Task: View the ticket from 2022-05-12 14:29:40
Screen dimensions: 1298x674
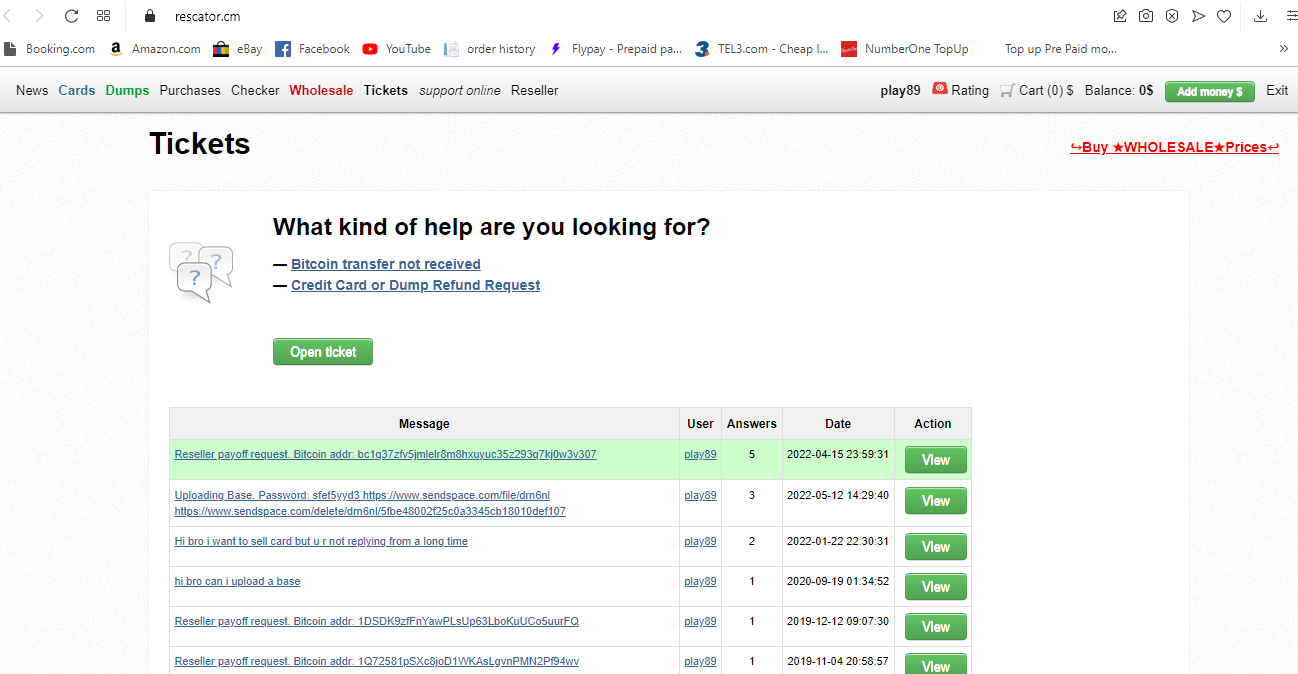Action: coord(936,501)
